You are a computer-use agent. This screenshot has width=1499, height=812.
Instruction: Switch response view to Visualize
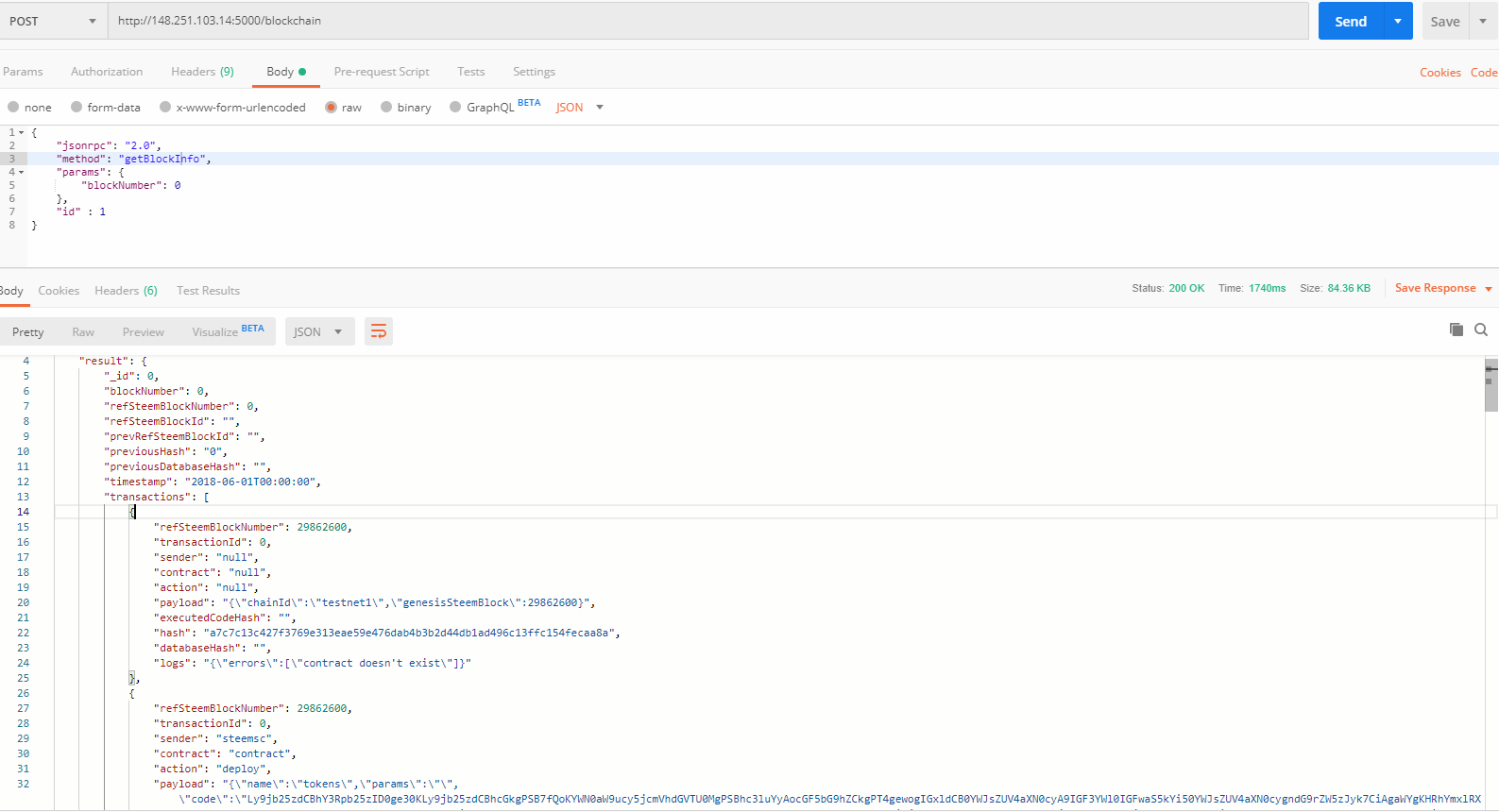(x=228, y=331)
